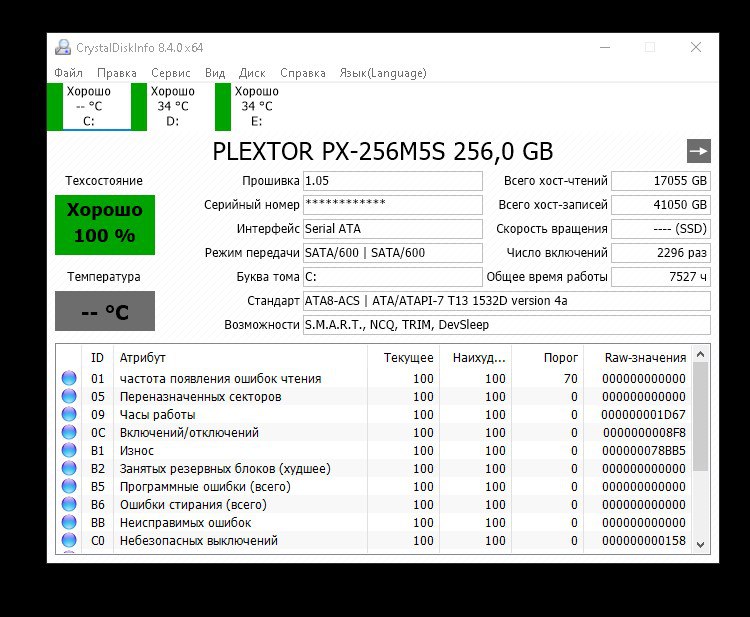Click the Наихуд... column header
This screenshot has height=617, width=750.
[475, 357]
